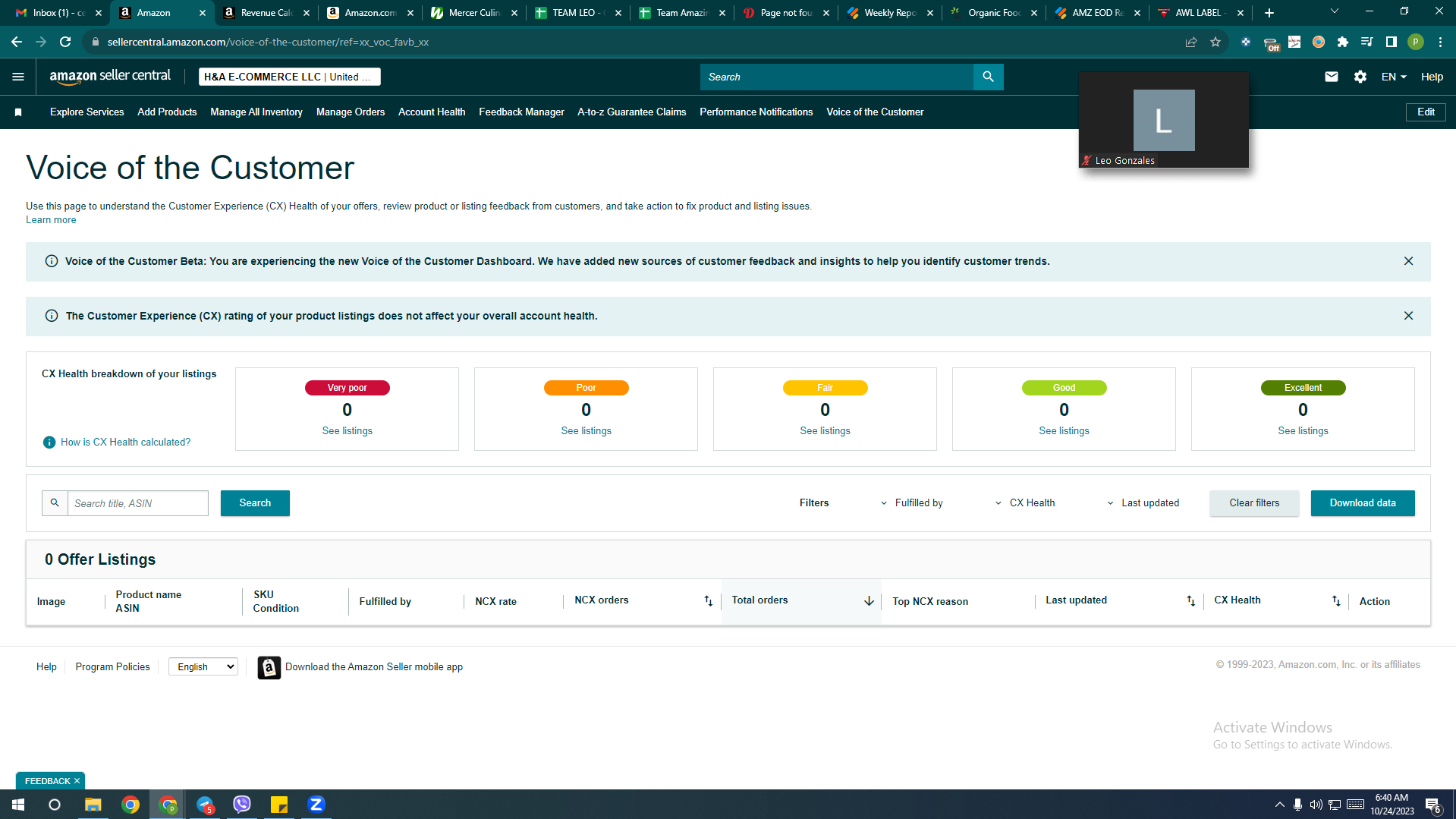Click the Amazon Seller mobile app icon
The width and height of the screenshot is (1456, 819).
click(269, 667)
